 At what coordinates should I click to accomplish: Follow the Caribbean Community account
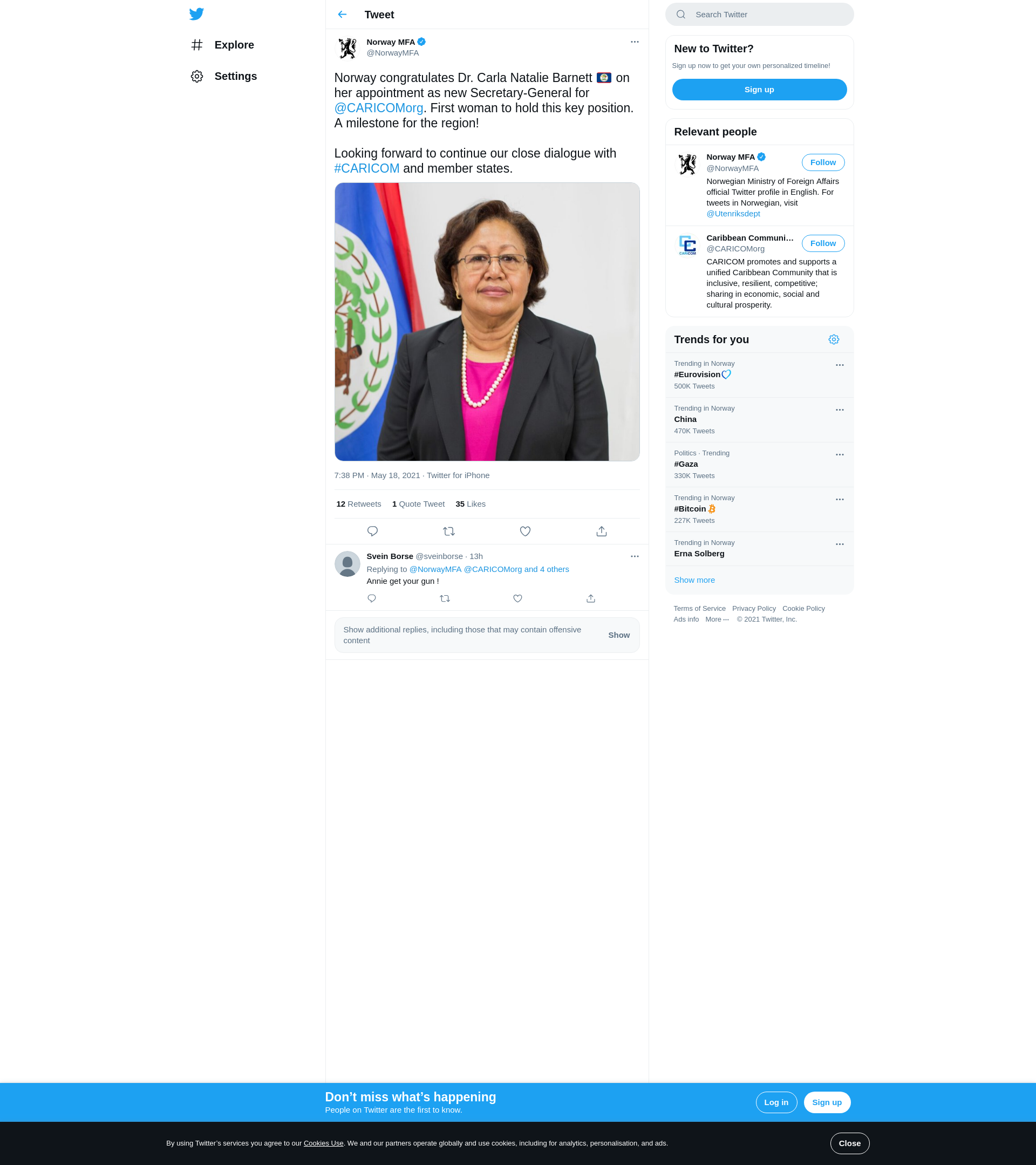click(823, 243)
